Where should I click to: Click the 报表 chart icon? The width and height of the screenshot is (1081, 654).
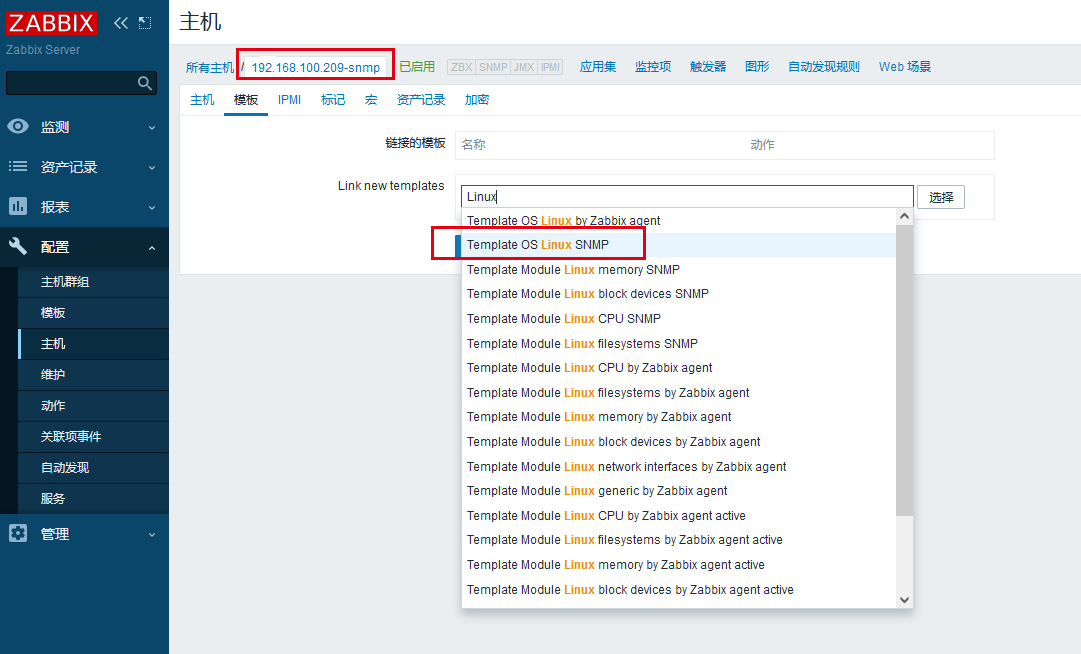(18, 207)
